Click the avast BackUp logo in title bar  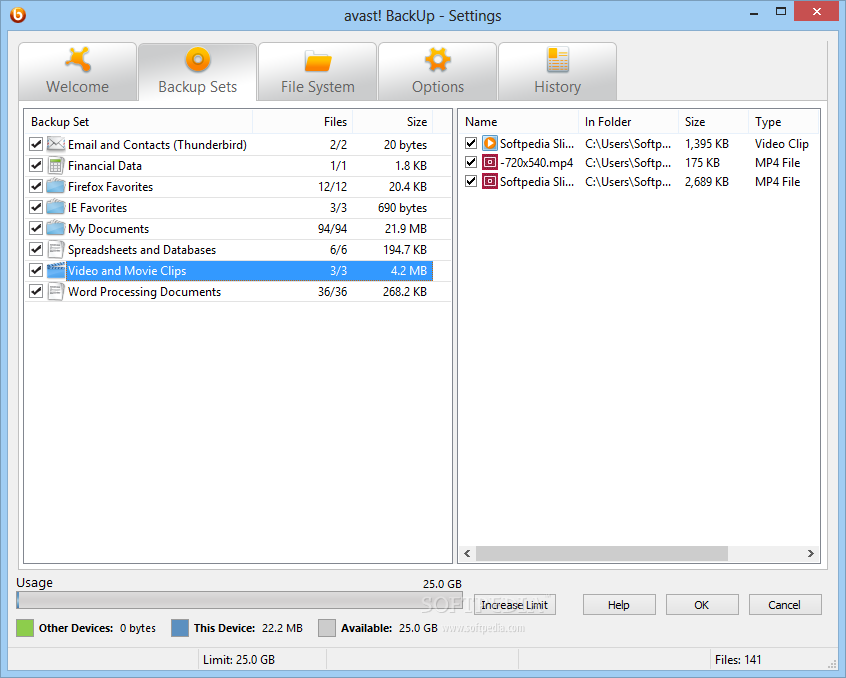[18, 15]
